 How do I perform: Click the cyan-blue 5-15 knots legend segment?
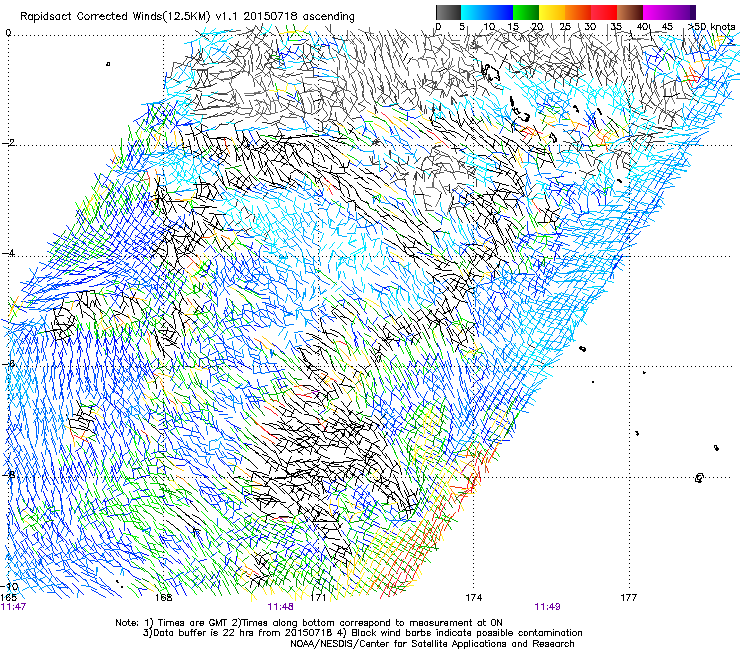click(x=487, y=12)
